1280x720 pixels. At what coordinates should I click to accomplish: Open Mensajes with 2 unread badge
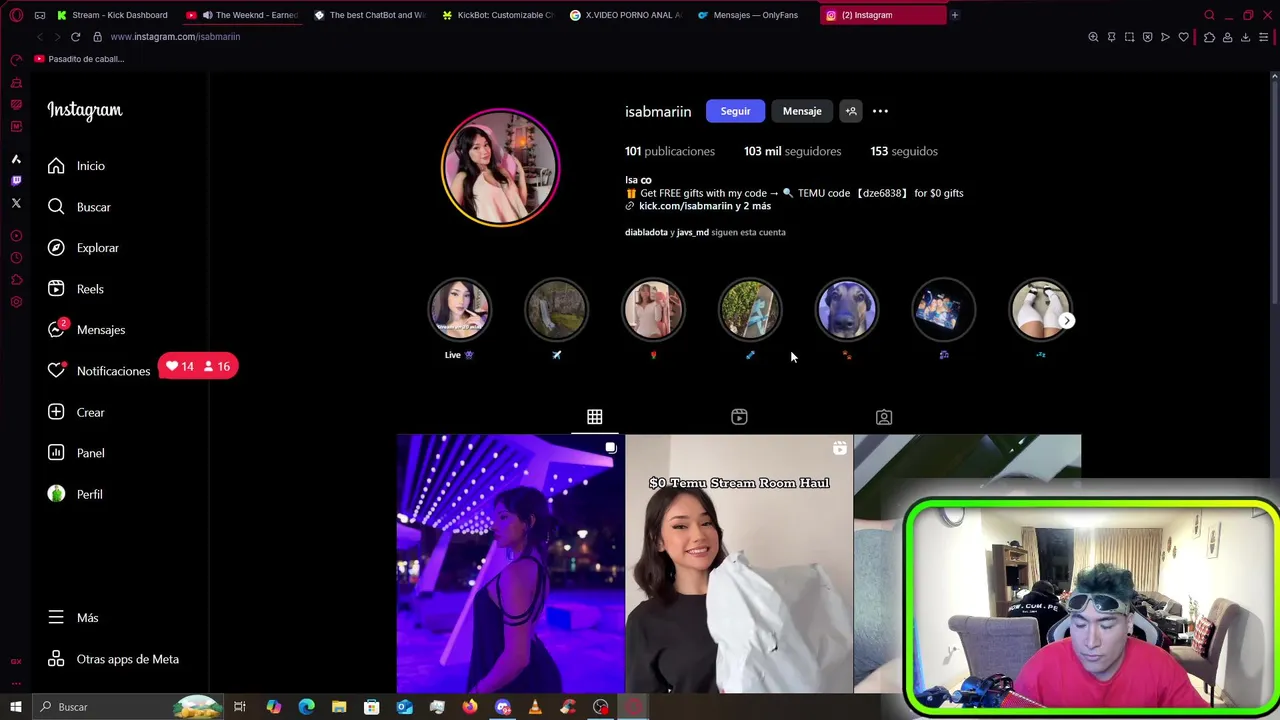point(86,330)
